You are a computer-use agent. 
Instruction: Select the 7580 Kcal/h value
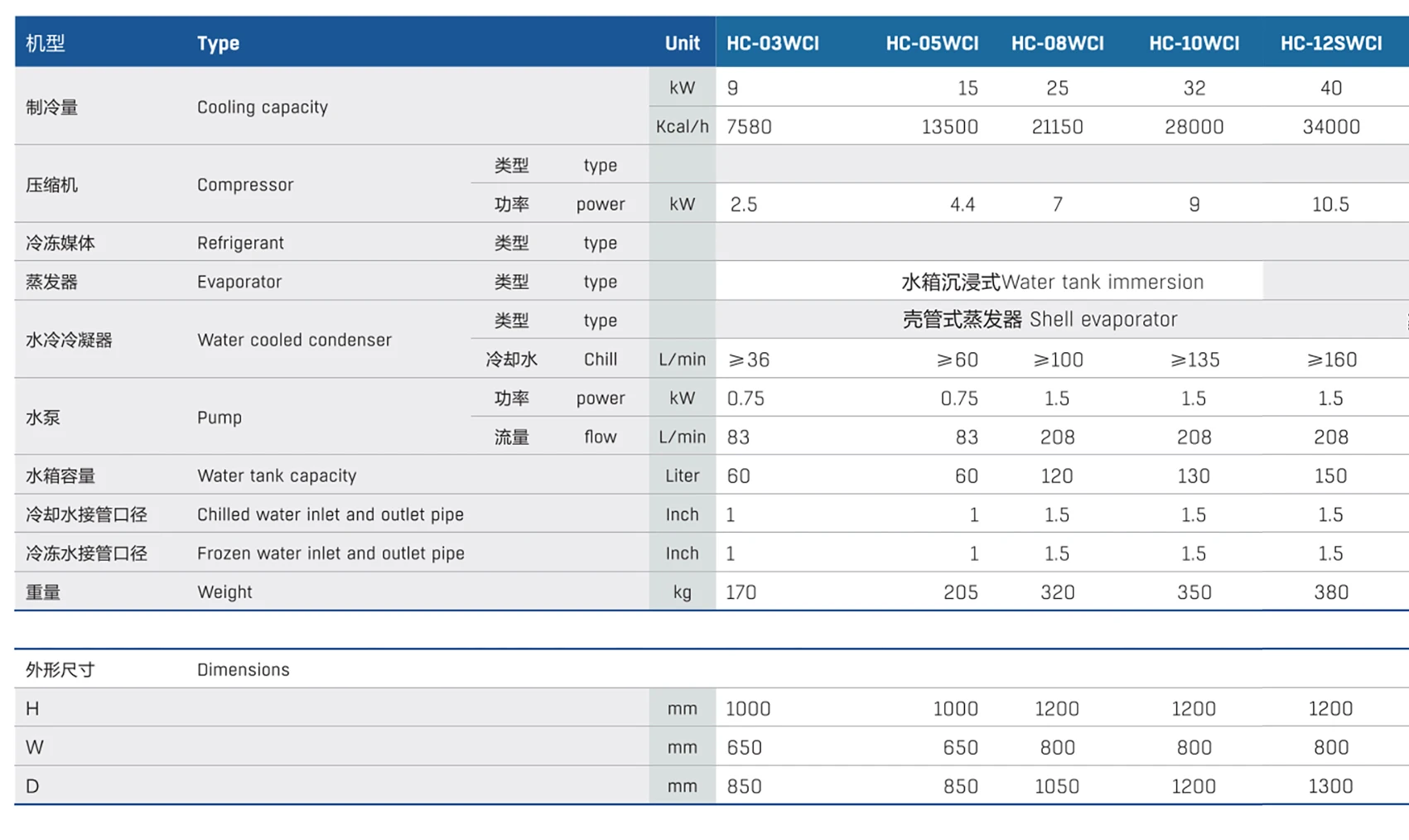[749, 127]
